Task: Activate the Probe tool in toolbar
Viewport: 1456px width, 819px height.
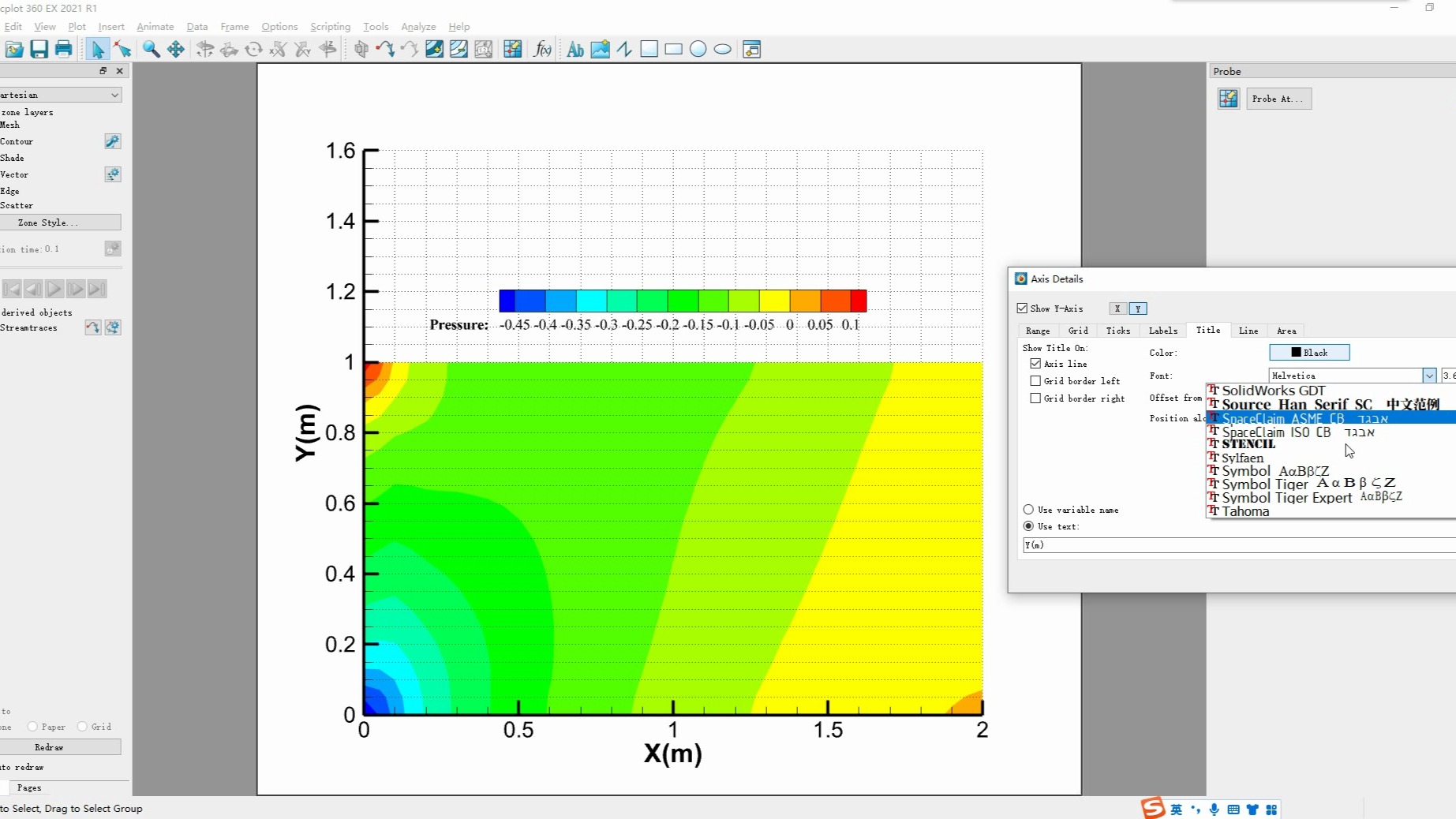Action: 512,50
